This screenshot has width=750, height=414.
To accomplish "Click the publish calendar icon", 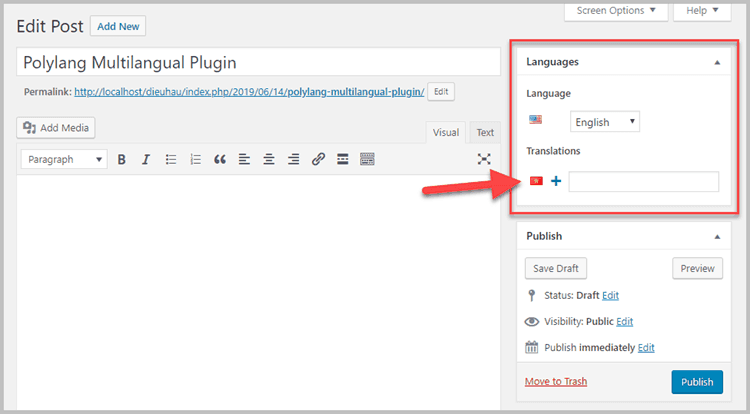I will pos(531,347).
